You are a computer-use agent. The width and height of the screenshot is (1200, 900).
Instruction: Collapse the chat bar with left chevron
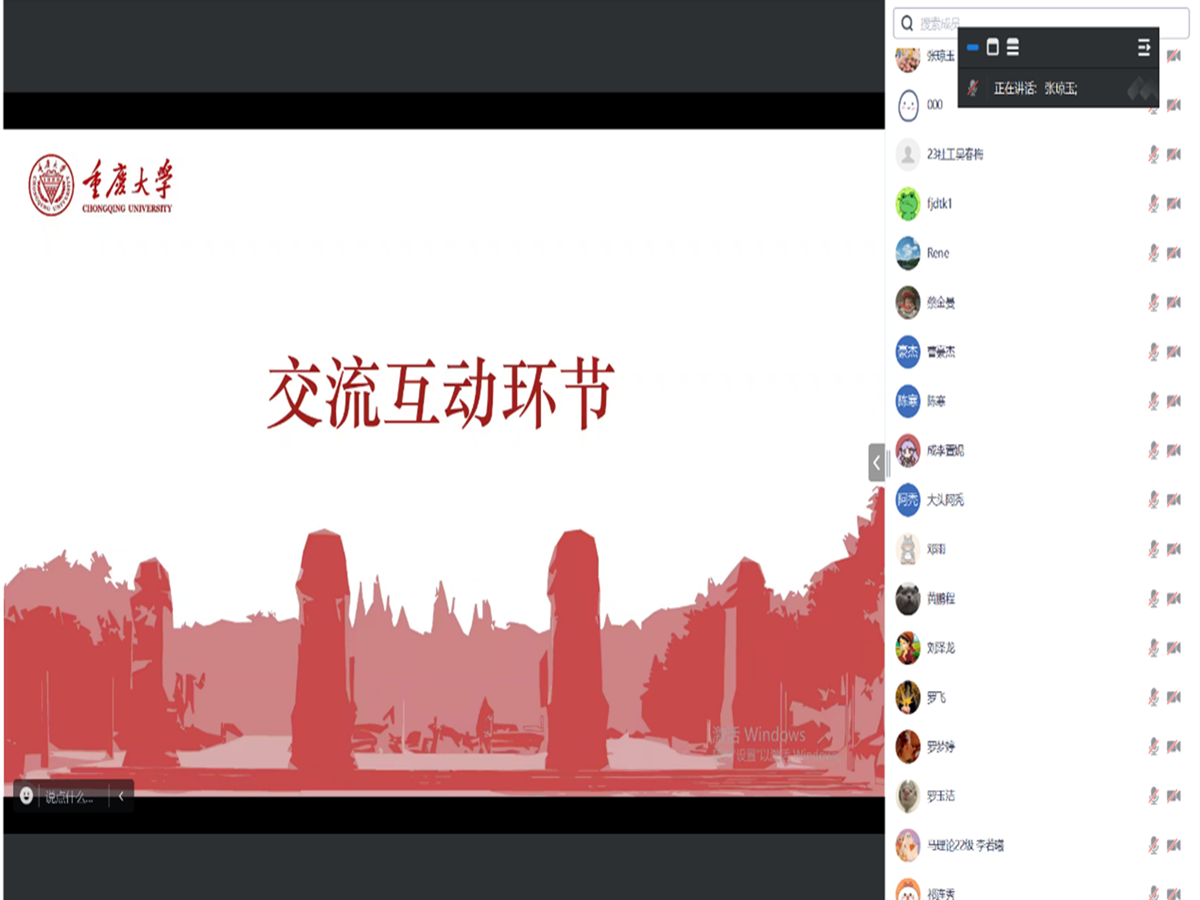pos(121,796)
